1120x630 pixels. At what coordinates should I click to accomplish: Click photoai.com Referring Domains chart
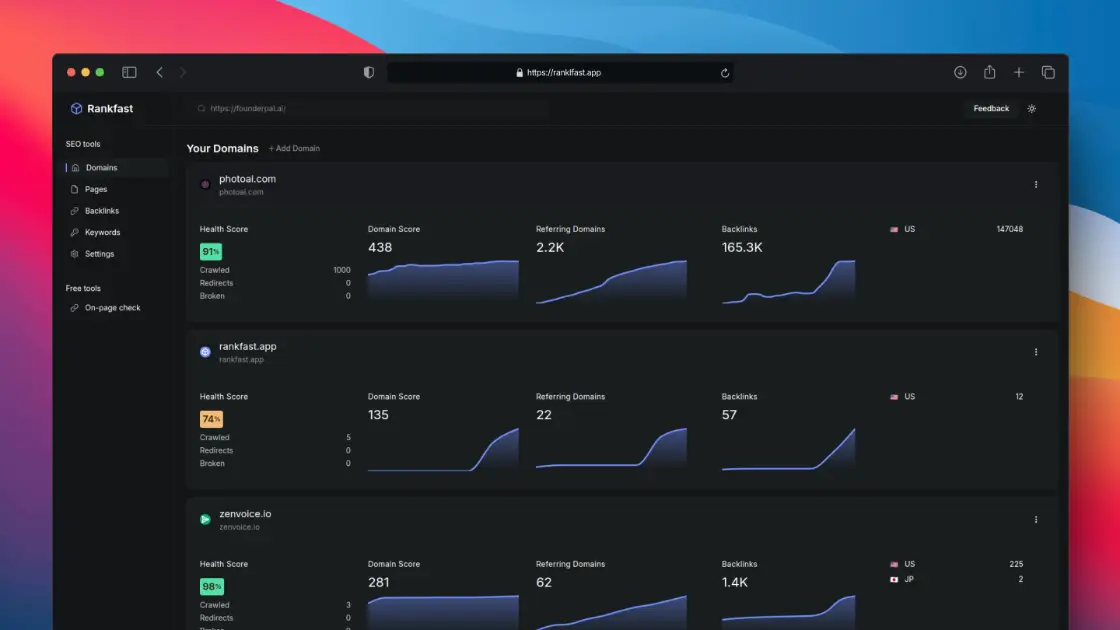611,281
